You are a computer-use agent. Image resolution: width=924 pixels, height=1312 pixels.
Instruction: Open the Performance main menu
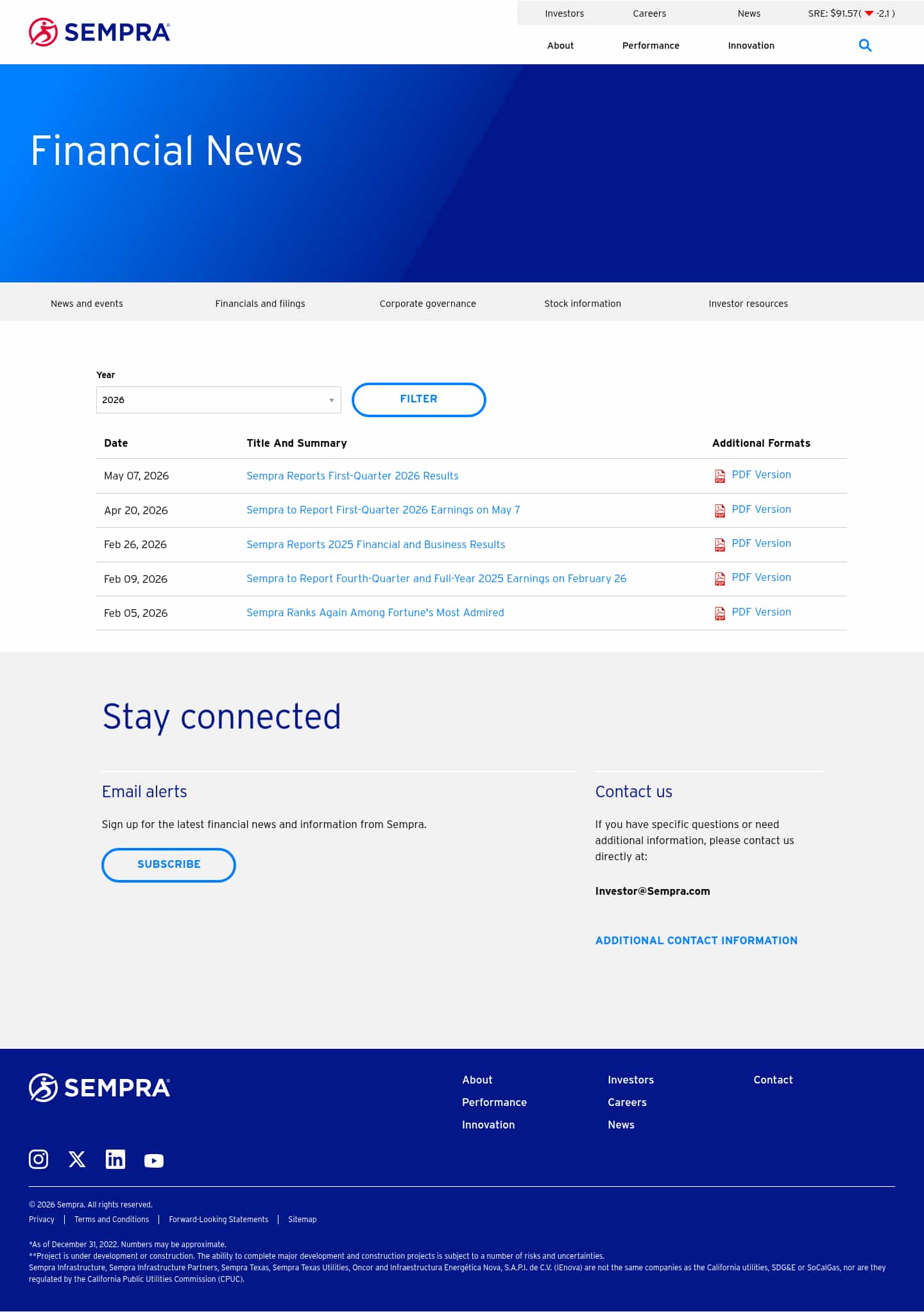tap(651, 46)
